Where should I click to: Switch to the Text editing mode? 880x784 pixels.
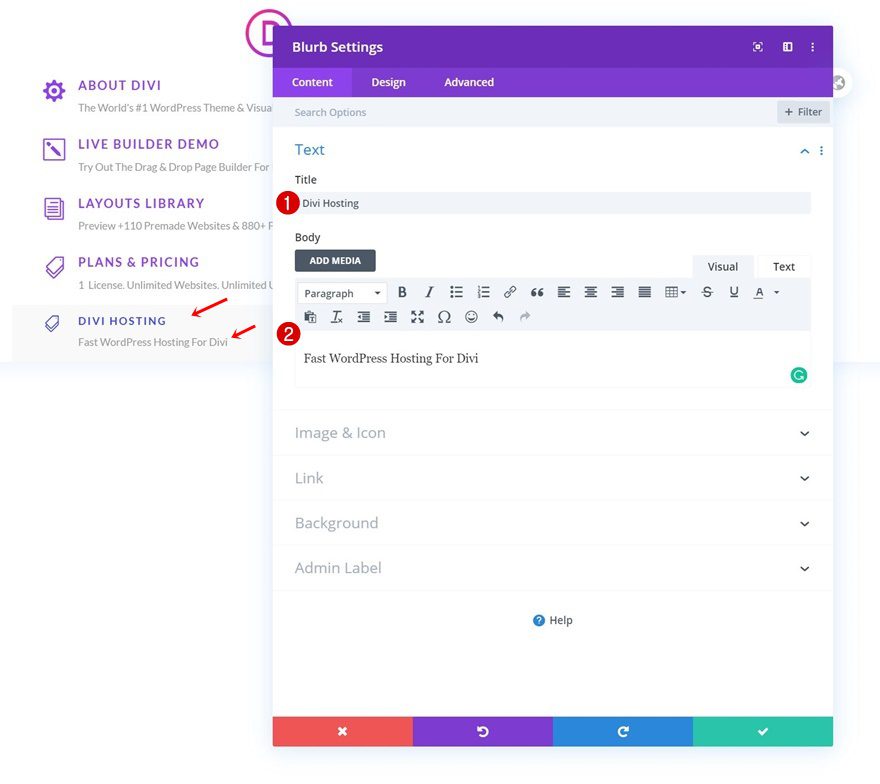coord(783,266)
